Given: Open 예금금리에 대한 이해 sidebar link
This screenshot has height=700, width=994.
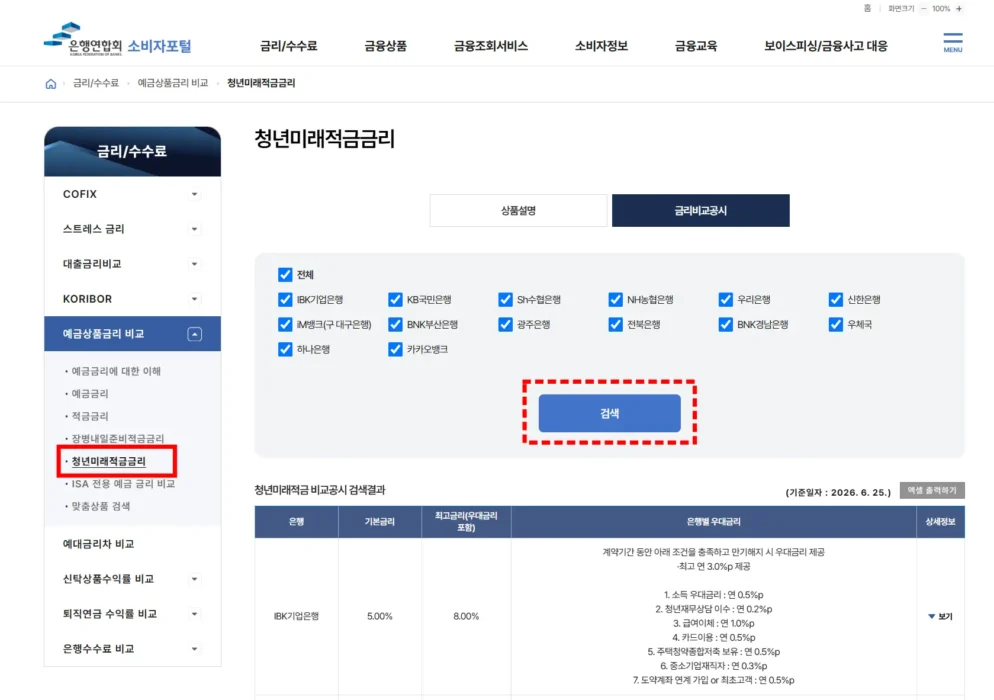Looking at the screenshot, I should 116,371.
